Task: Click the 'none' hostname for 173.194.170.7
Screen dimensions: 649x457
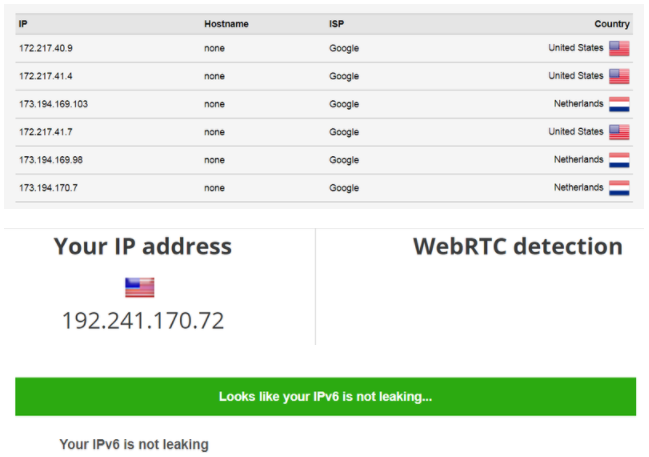Action: coord(214,188)
